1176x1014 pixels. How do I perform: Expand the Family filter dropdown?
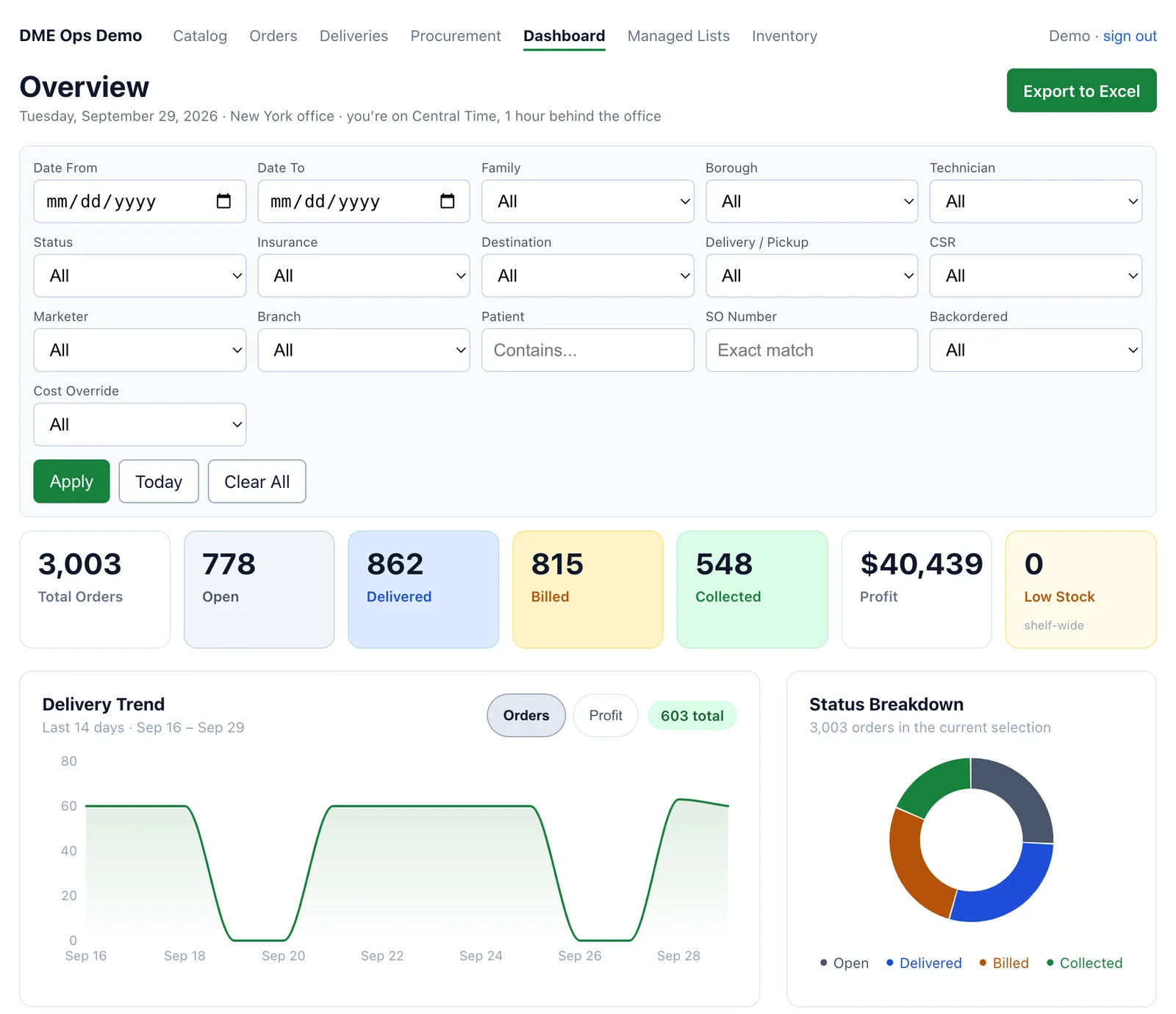point(588,201)
